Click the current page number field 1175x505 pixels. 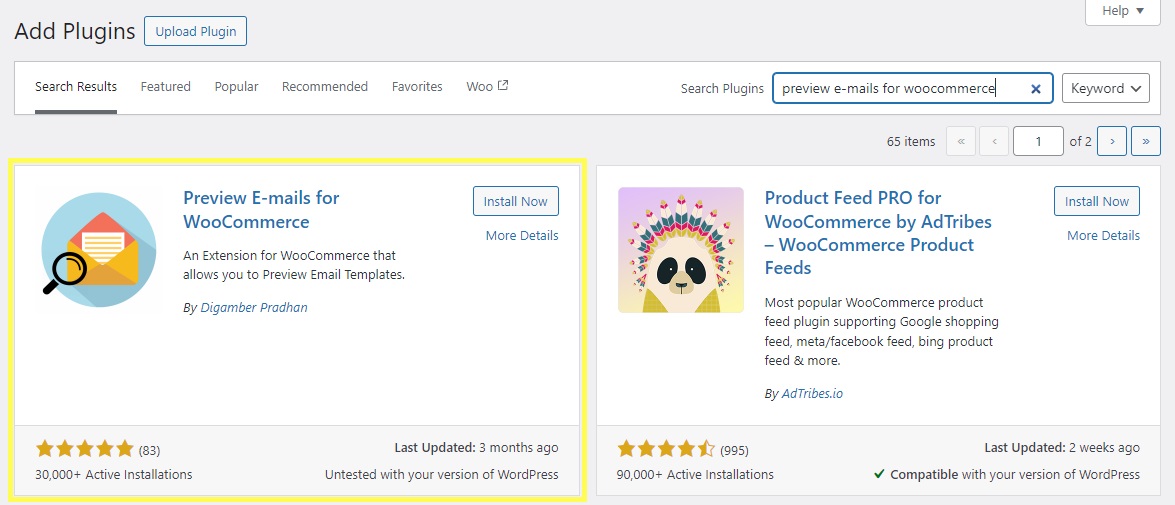[x=1038, y=141]
